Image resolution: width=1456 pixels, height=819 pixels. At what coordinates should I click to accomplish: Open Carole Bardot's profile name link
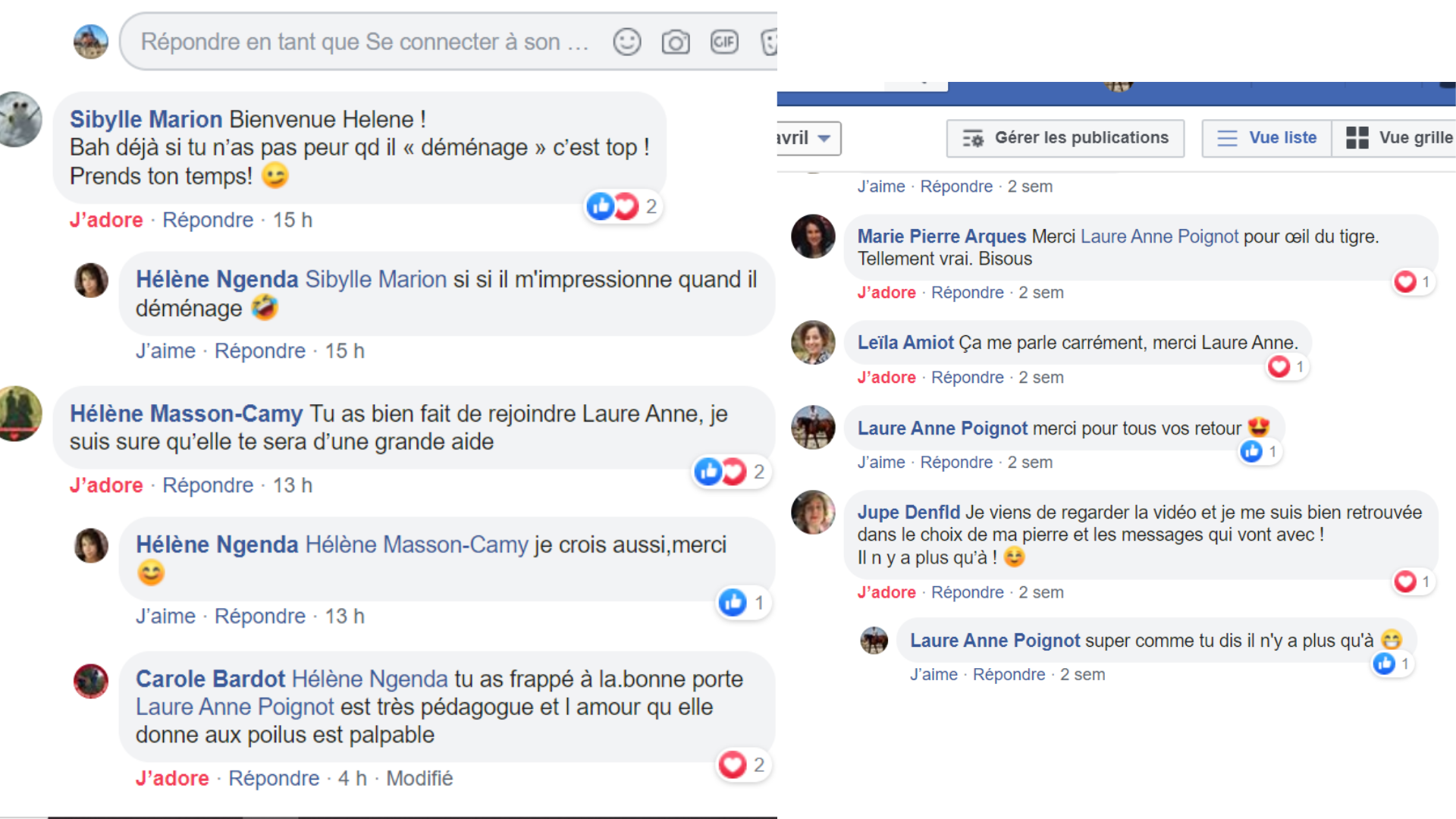[x=210, y=679]
